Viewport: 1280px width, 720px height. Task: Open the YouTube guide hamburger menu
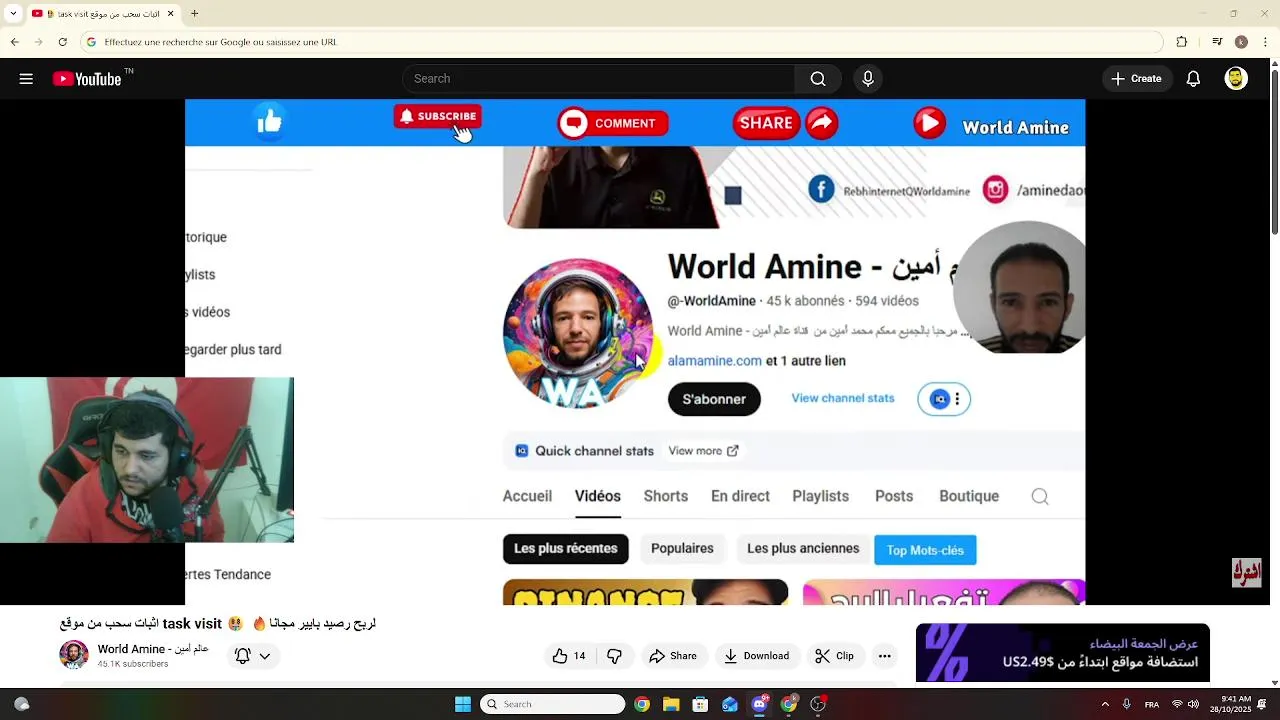click(26, 79)
